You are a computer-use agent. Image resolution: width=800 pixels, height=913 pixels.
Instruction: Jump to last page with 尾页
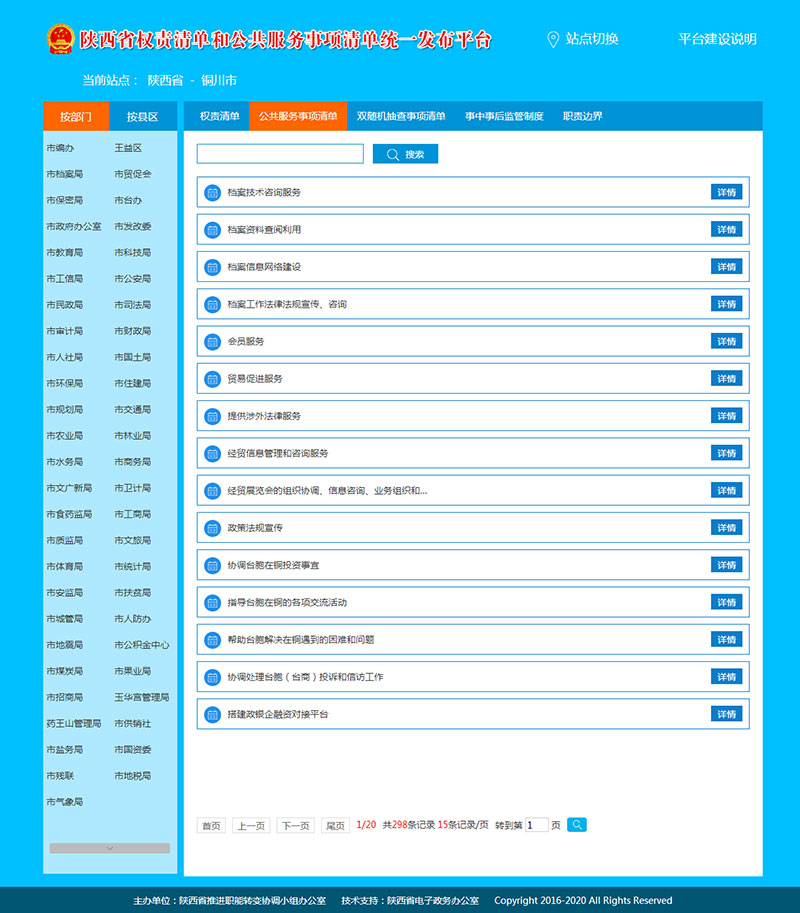point(334,826)
